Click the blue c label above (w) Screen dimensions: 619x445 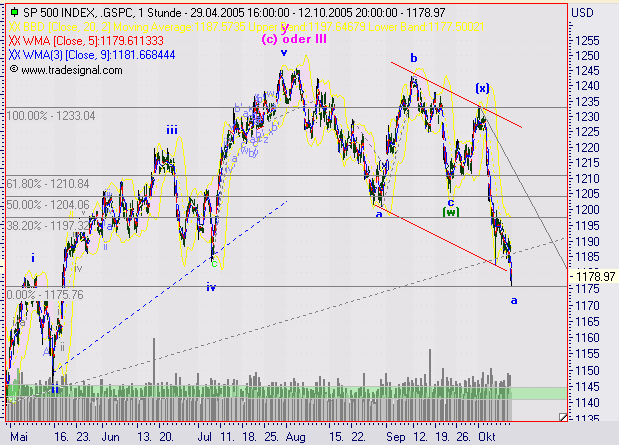(x=451, y=203)
